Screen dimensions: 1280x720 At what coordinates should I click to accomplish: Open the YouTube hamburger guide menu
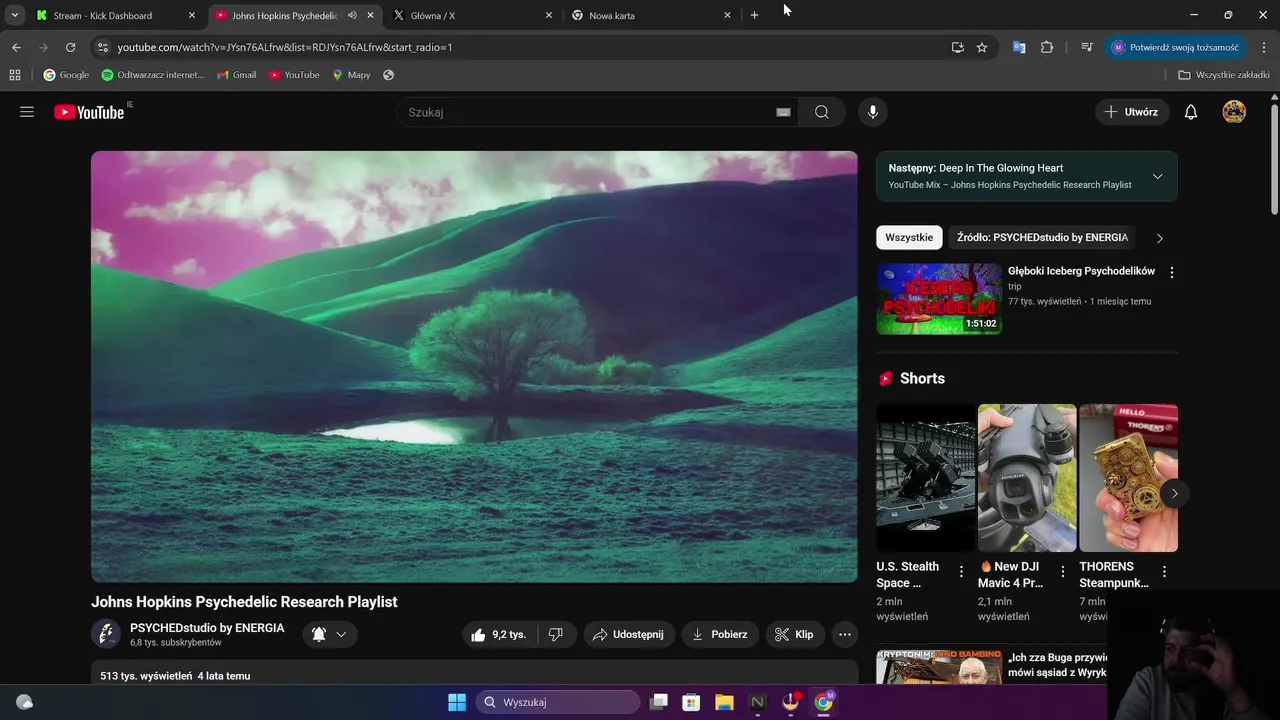pyautogui.click(x=27, y=112)
